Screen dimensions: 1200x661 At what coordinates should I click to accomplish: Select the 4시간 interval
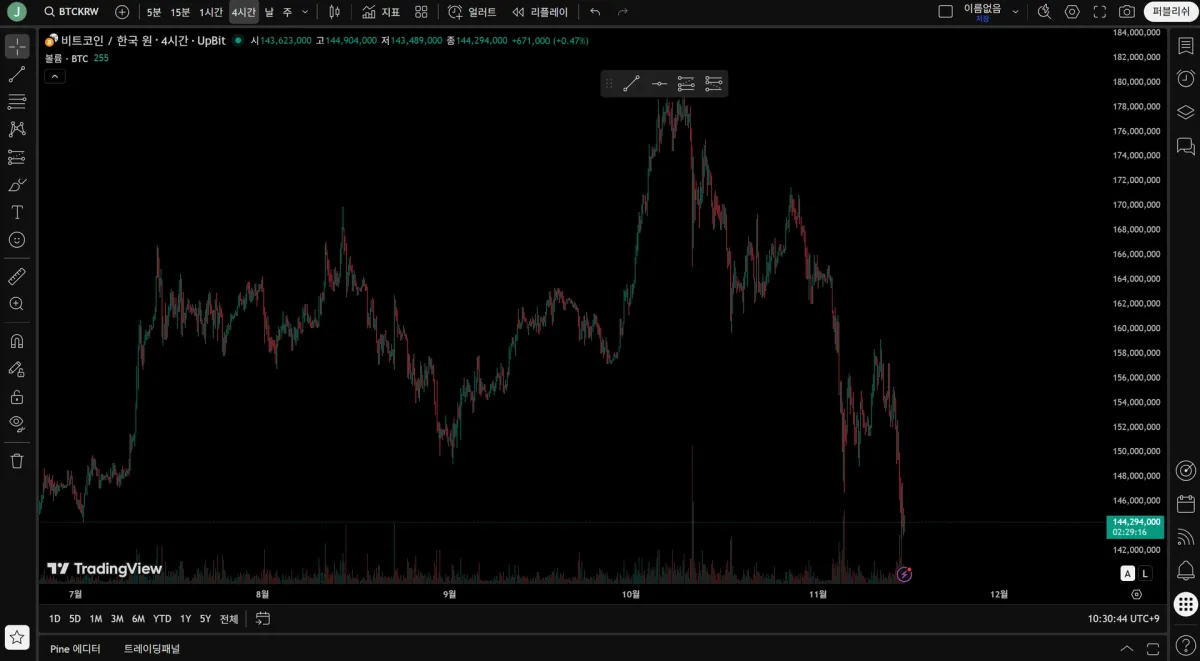(243, 12)
